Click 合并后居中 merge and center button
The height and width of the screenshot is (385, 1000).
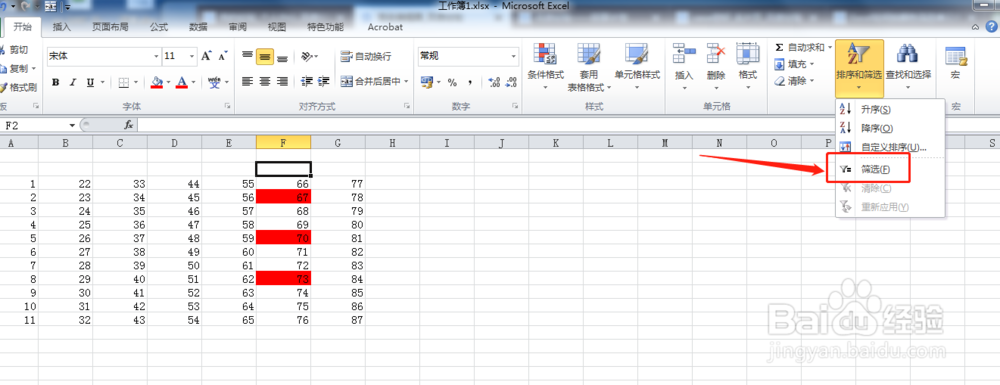click(x=370, y=82)
